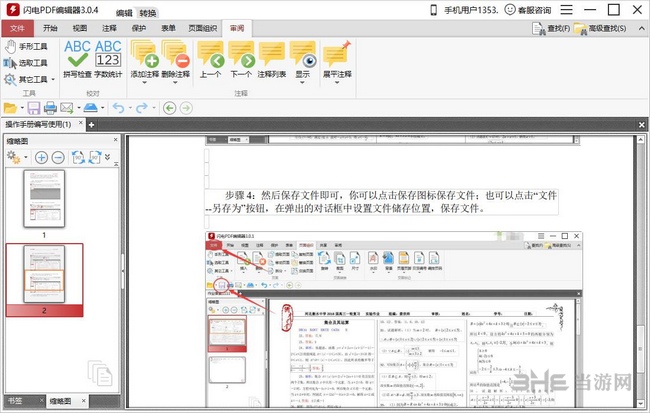Click the 手机用户1353 account label

click(x=471, y=10)
